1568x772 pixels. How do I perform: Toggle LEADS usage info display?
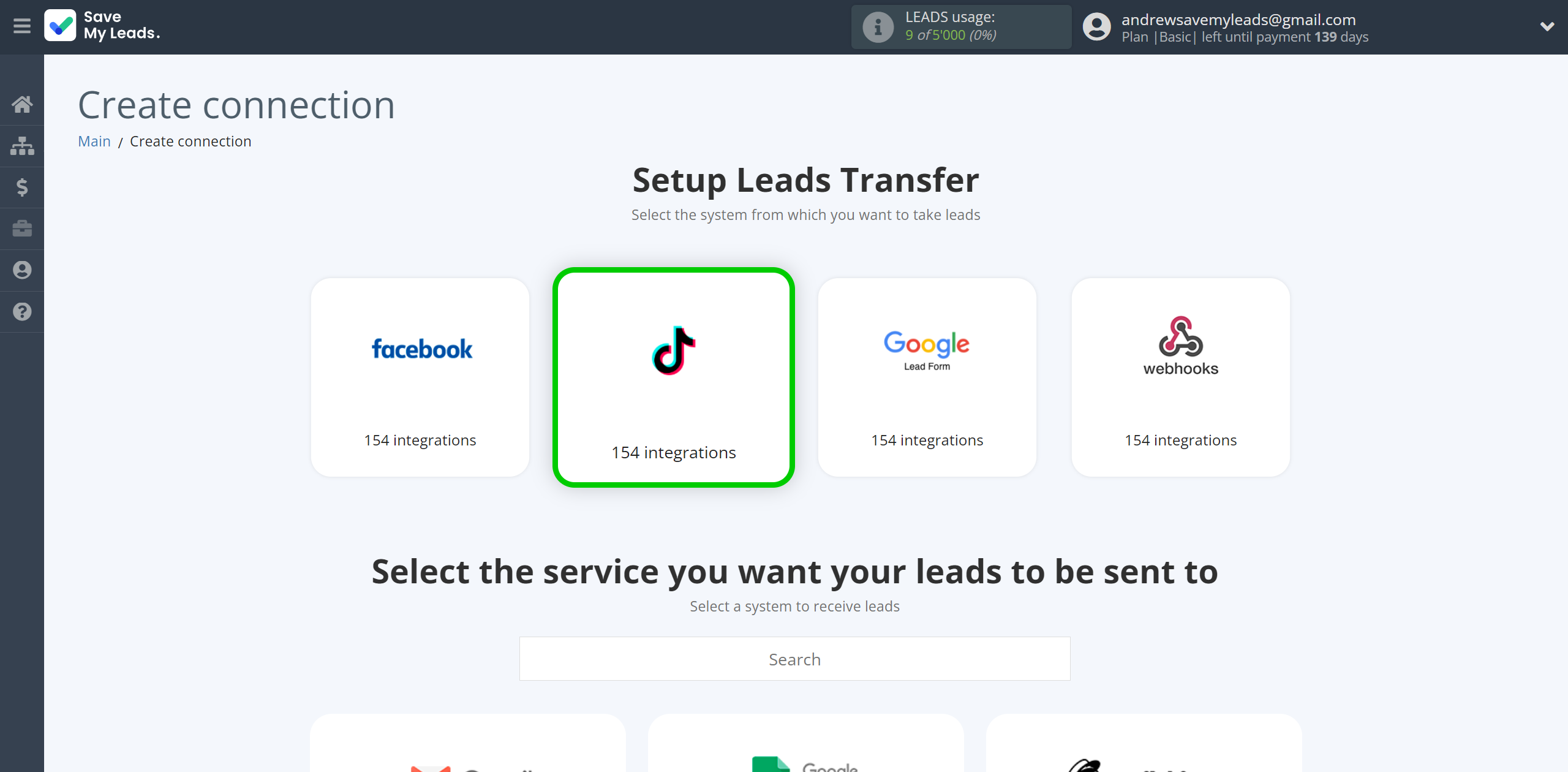(x=875, y=26)
